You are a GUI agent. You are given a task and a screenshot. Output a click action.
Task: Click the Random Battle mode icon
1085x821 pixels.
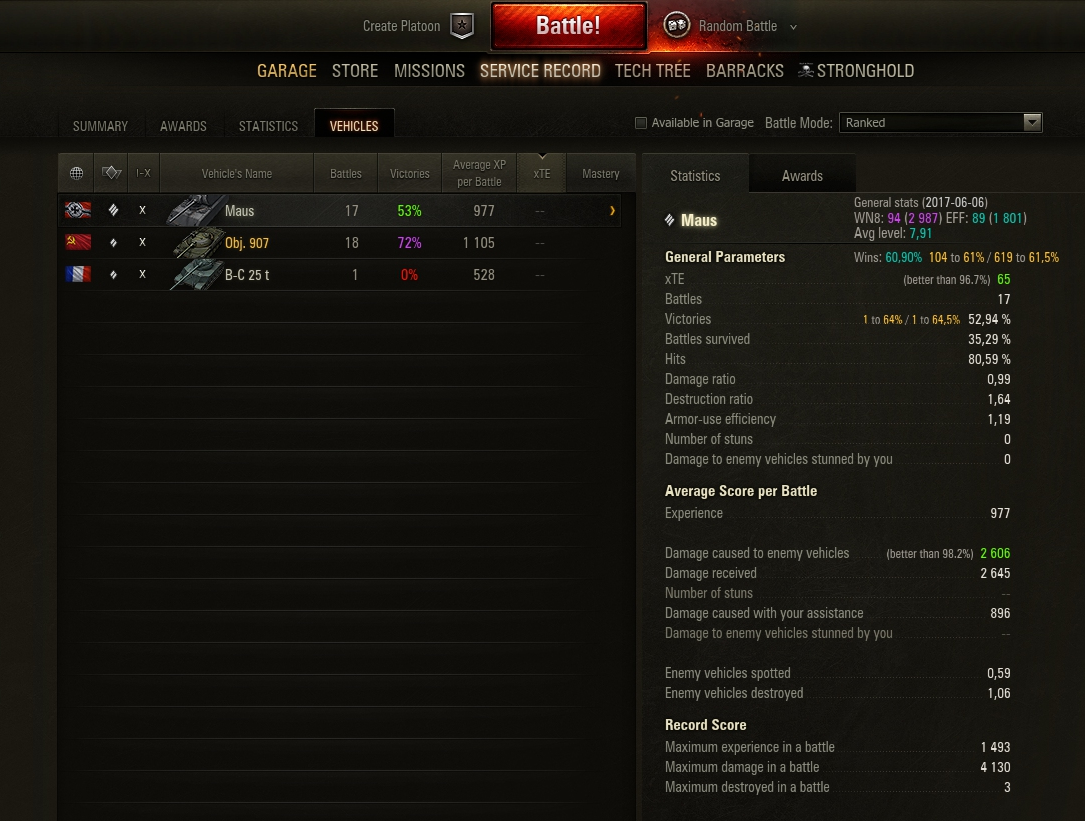click(676, 26)
